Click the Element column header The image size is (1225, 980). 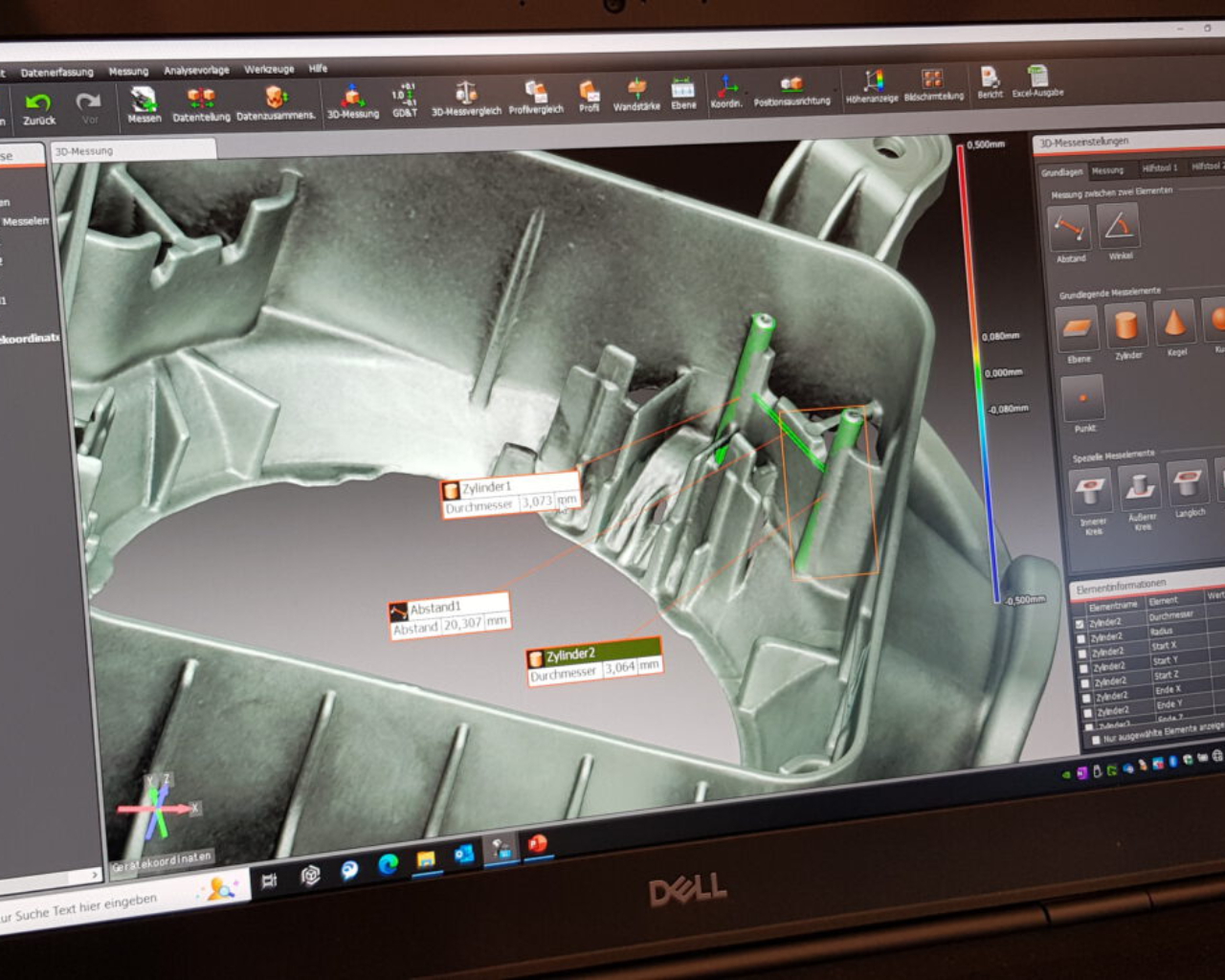click(x=1164, y=601)
